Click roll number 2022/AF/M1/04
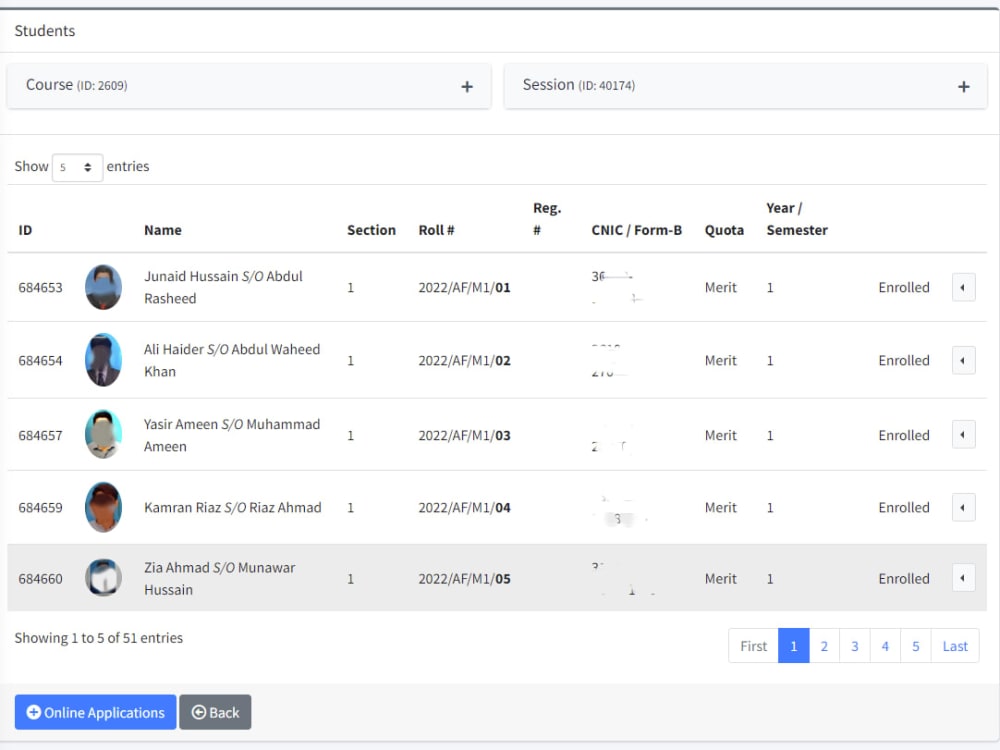 464,508
